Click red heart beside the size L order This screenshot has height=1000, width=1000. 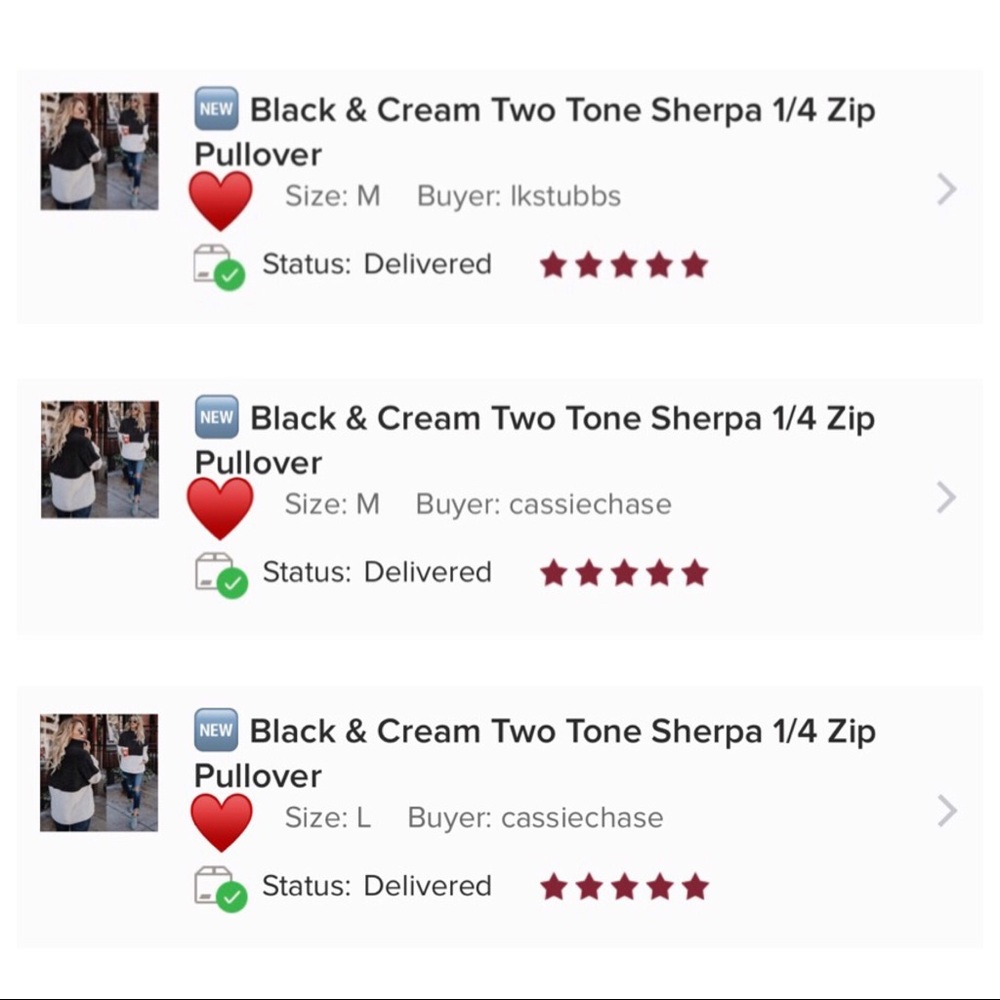point(221,823)
